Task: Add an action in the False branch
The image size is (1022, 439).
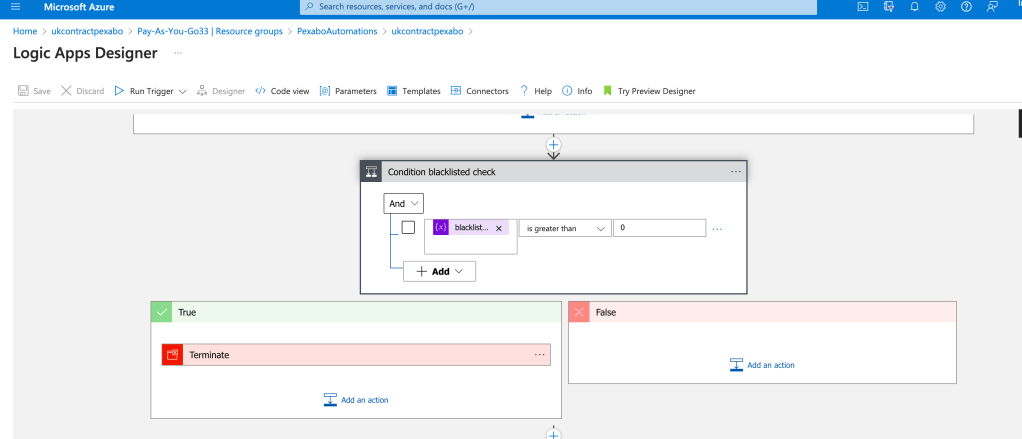Action: click(763, 365)
